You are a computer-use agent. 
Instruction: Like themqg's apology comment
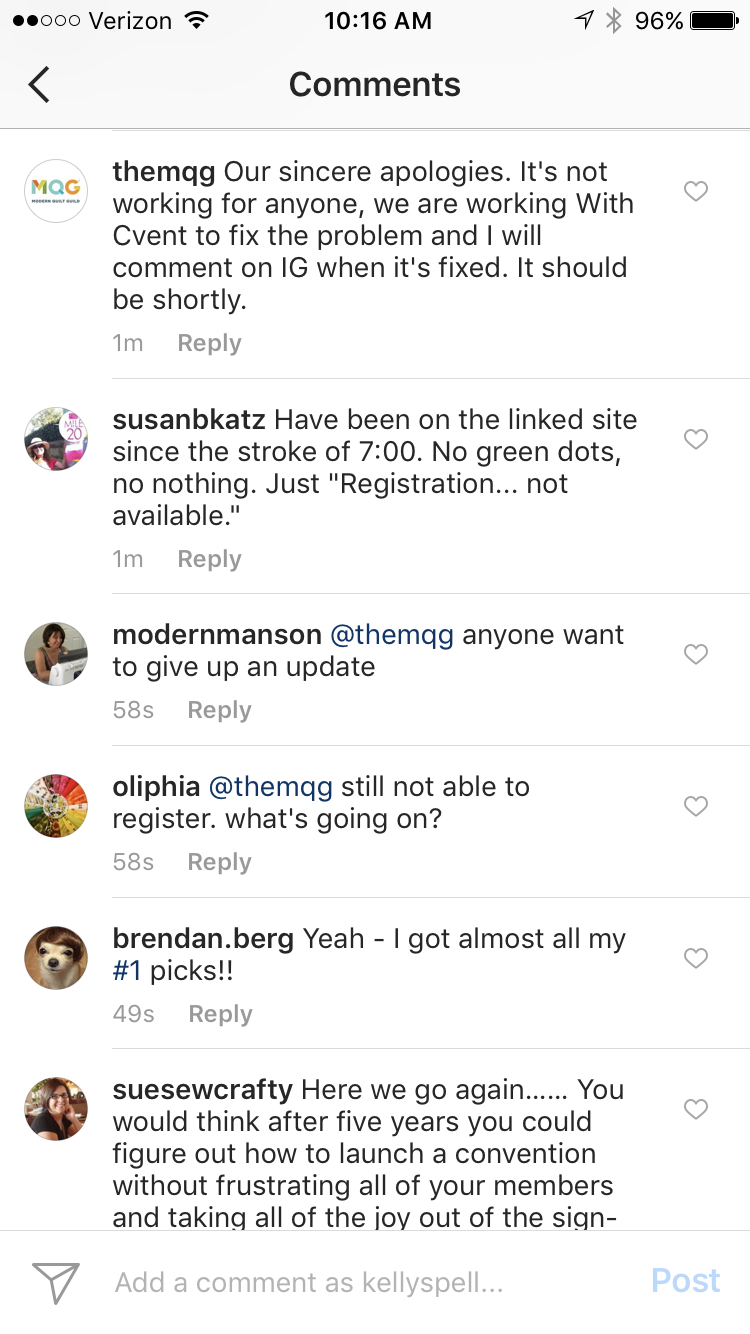(x=696, y=191)
